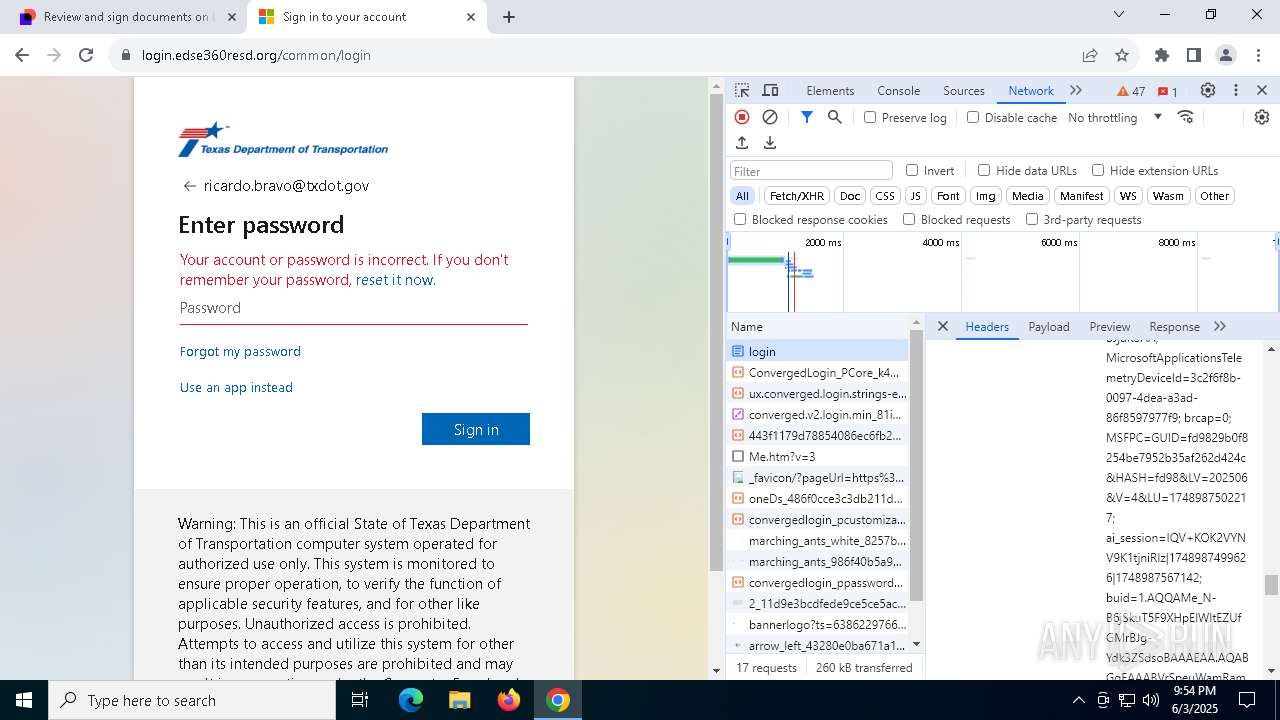Open the Payload tab

[1049, 326]
